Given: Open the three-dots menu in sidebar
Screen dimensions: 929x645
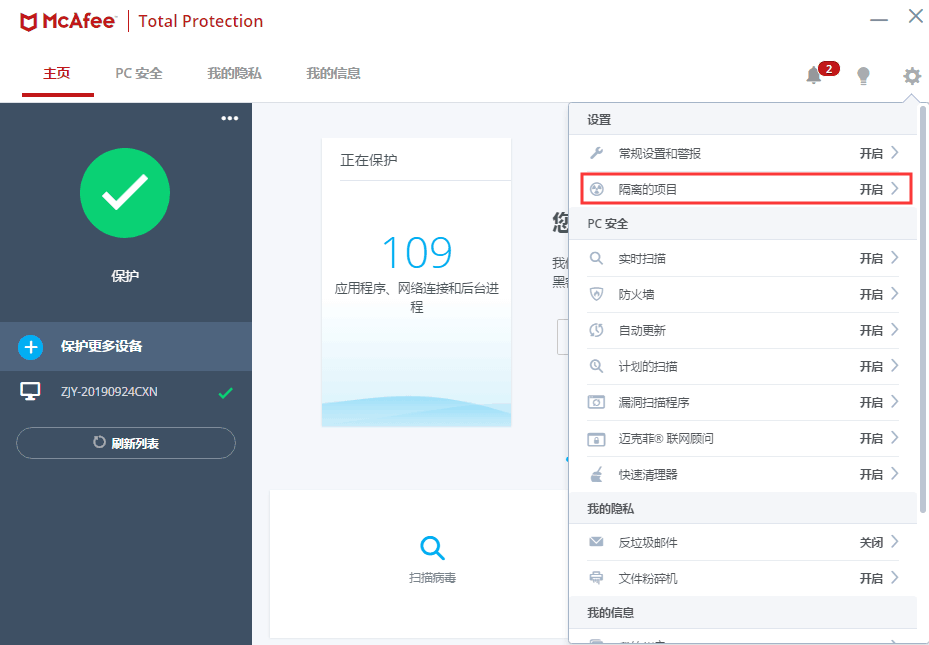Looking at the screenshot, I should pyautogui.click(x=230, y=118).
